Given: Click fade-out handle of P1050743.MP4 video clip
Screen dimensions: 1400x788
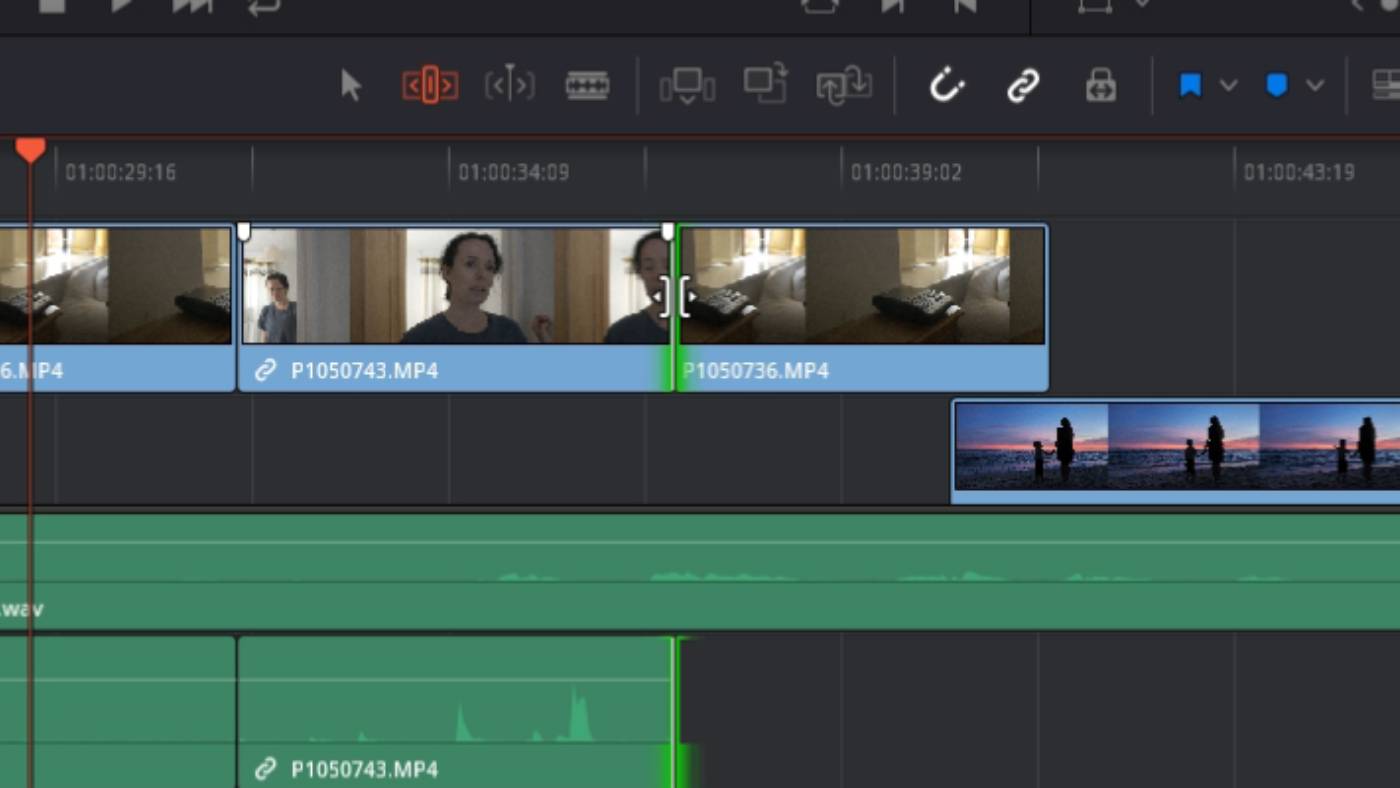Looking at the screenshot, I should [x=668, y=232].
